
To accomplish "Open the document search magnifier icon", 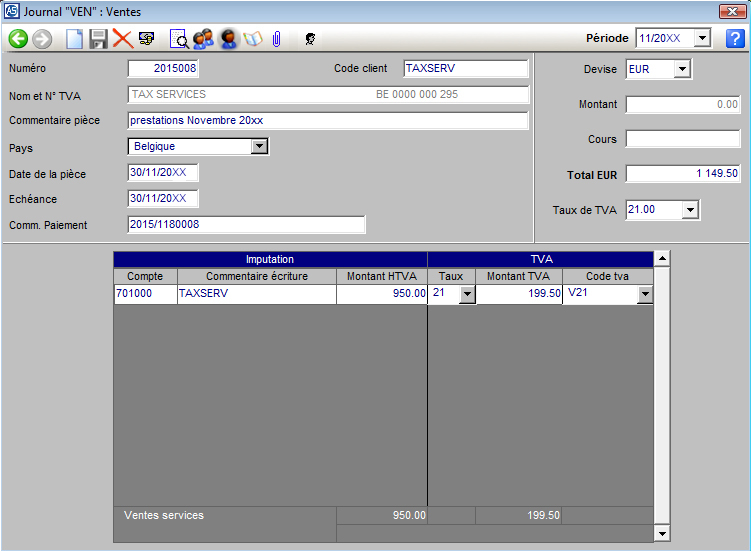I will [179, 39].
